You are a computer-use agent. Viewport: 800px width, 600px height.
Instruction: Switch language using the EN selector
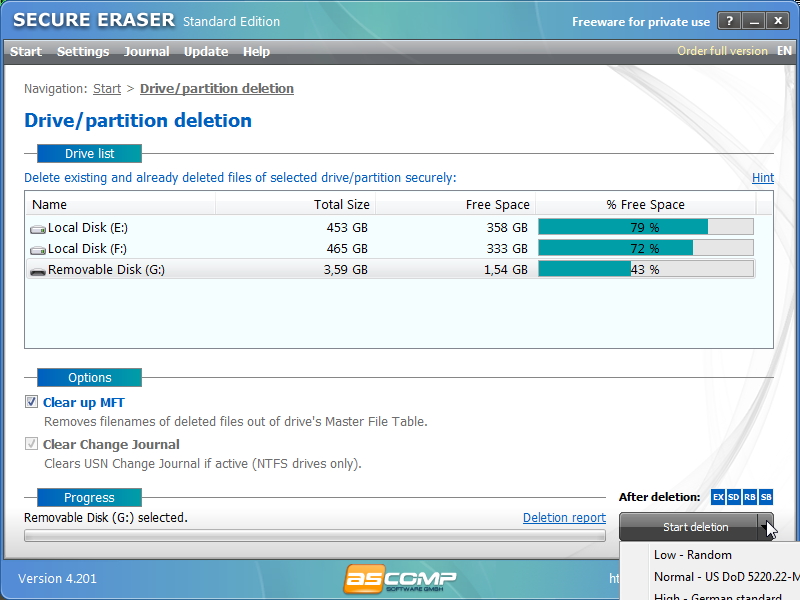[x=784, y=51]
